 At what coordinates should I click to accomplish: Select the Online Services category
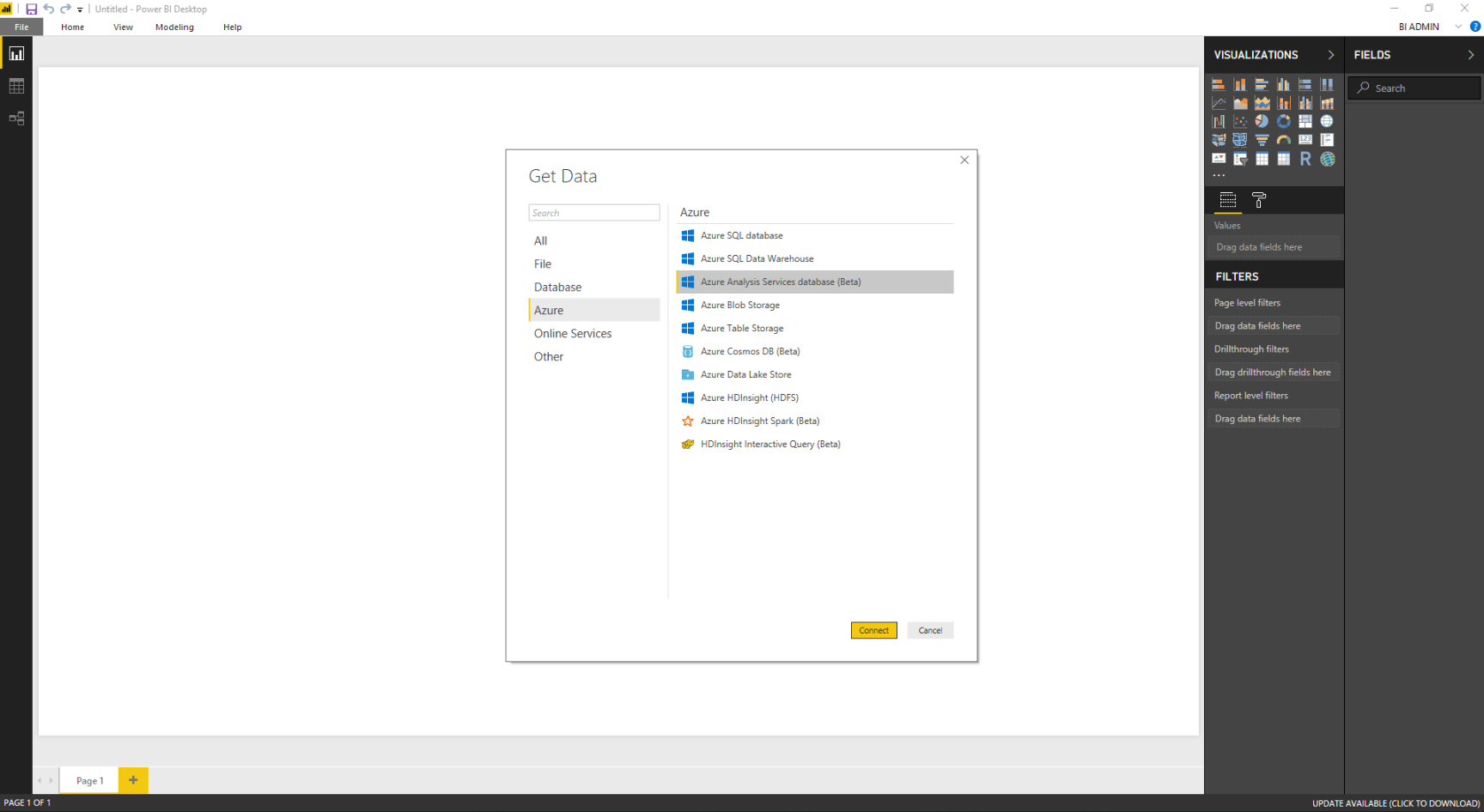pos(594,333)
